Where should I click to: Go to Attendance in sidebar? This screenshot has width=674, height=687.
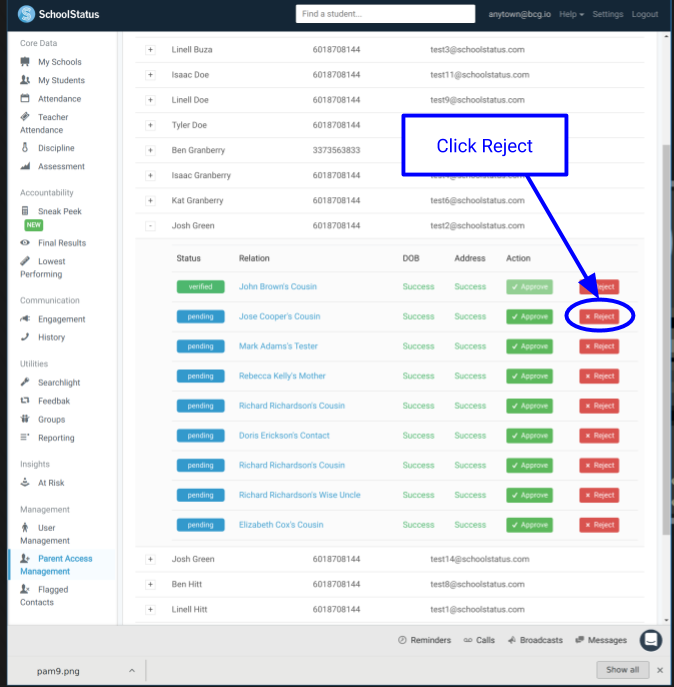pyautogui.click(x=59, y=99)
